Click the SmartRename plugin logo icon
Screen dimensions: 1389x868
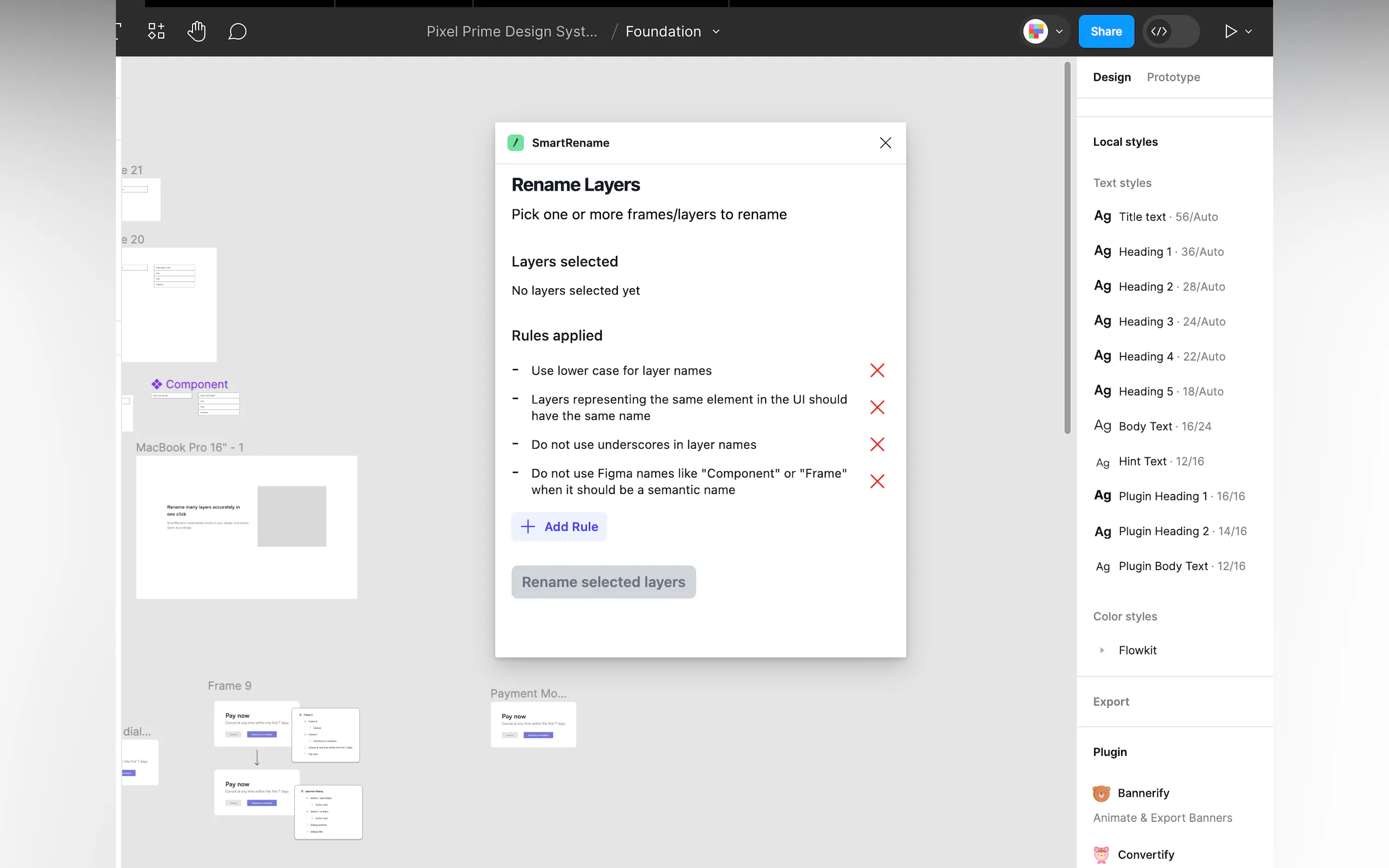(515, 143)
